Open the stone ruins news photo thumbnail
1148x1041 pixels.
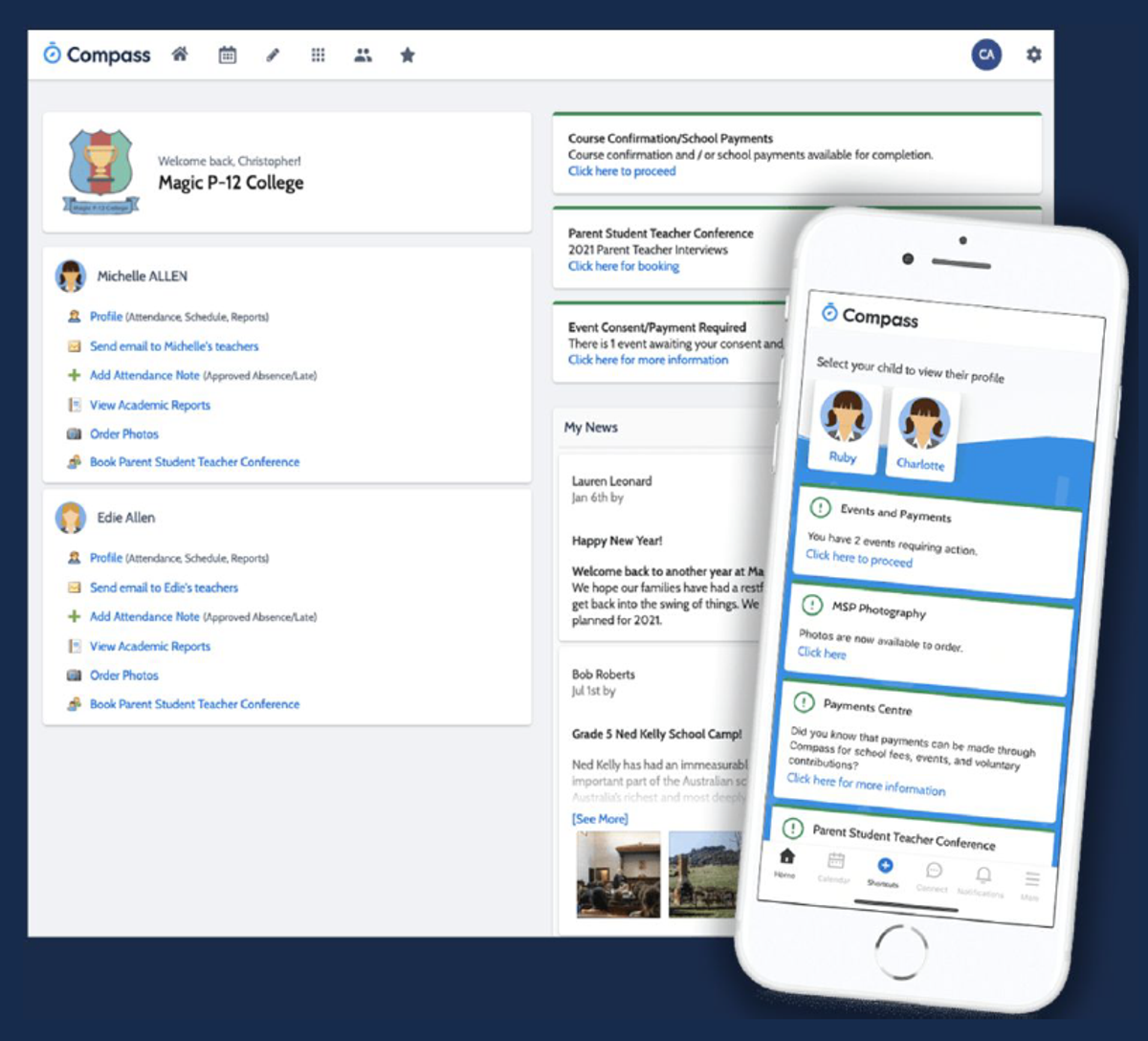tap(704, 875)
